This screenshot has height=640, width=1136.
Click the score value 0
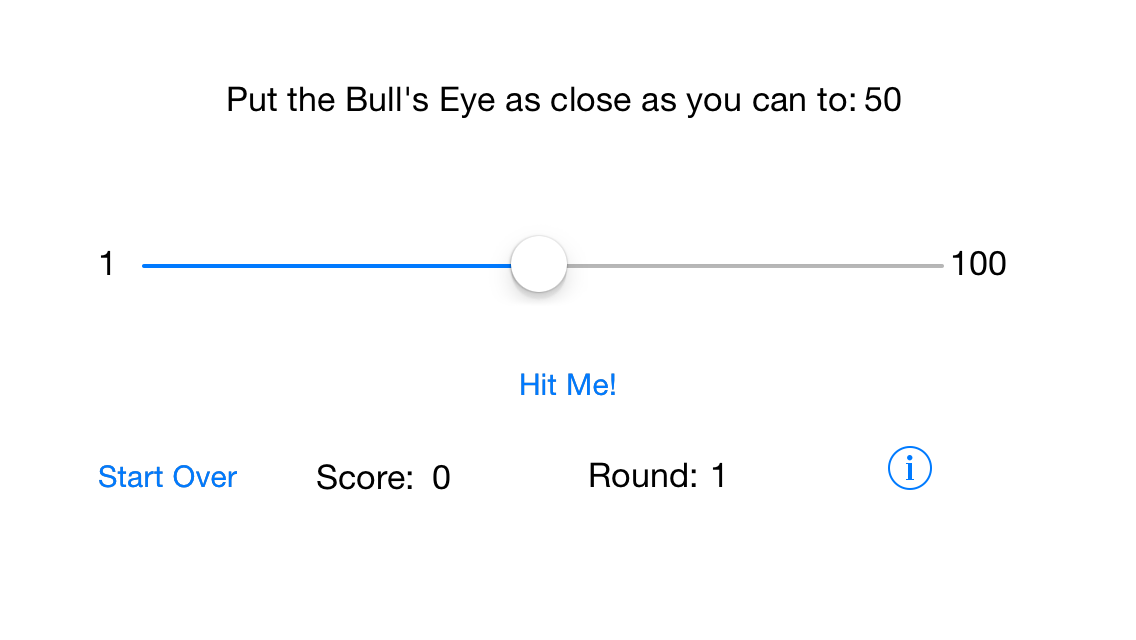(441, 478)
